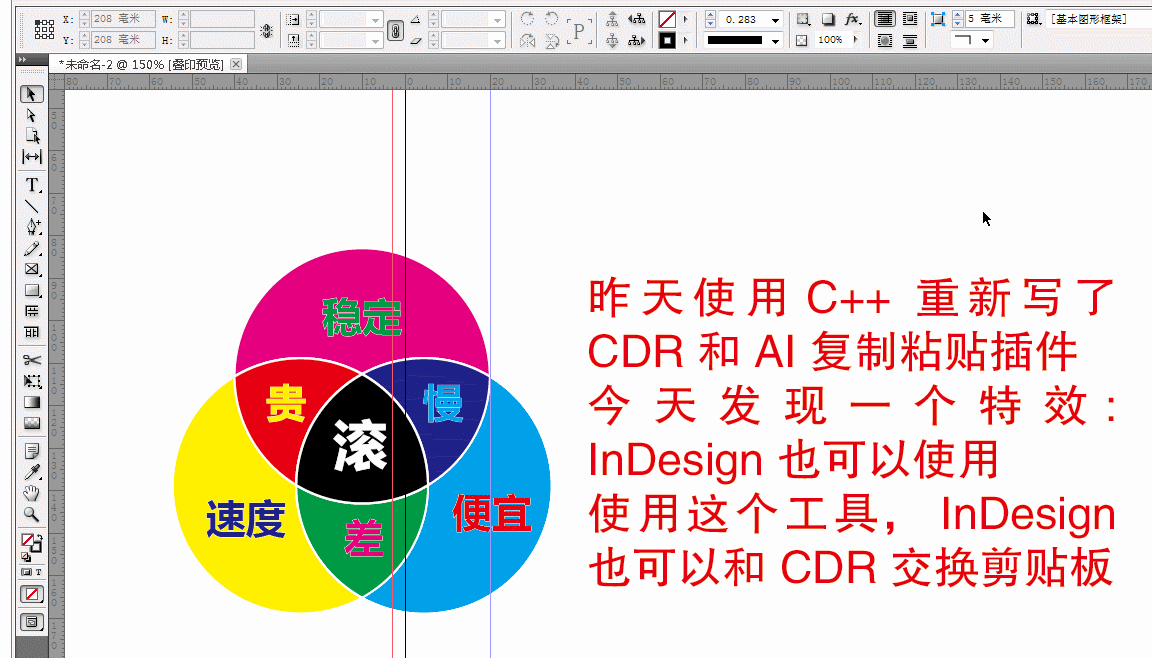The image size is (1152, 658).
Task: Open the shear angle dropdown
Action: (x=498, y=41)
